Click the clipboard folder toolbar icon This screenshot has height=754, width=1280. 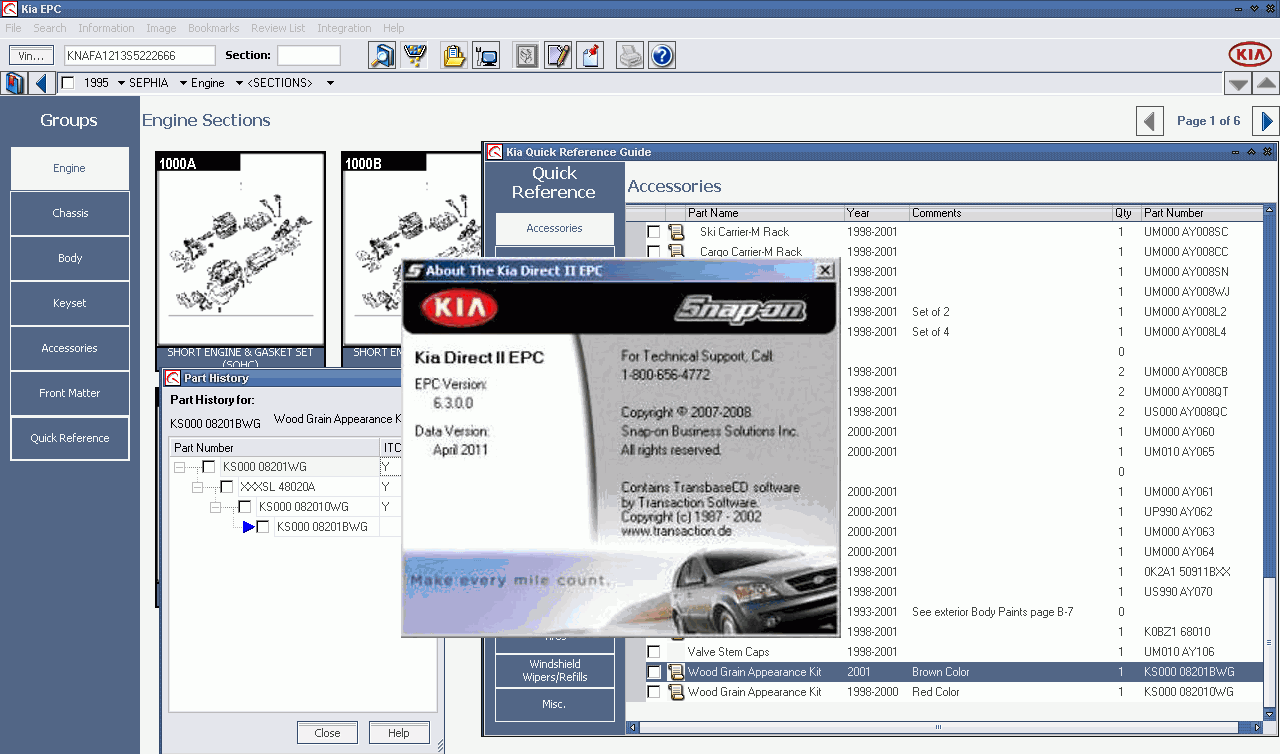pyautogui.click(x=454, y=55)
